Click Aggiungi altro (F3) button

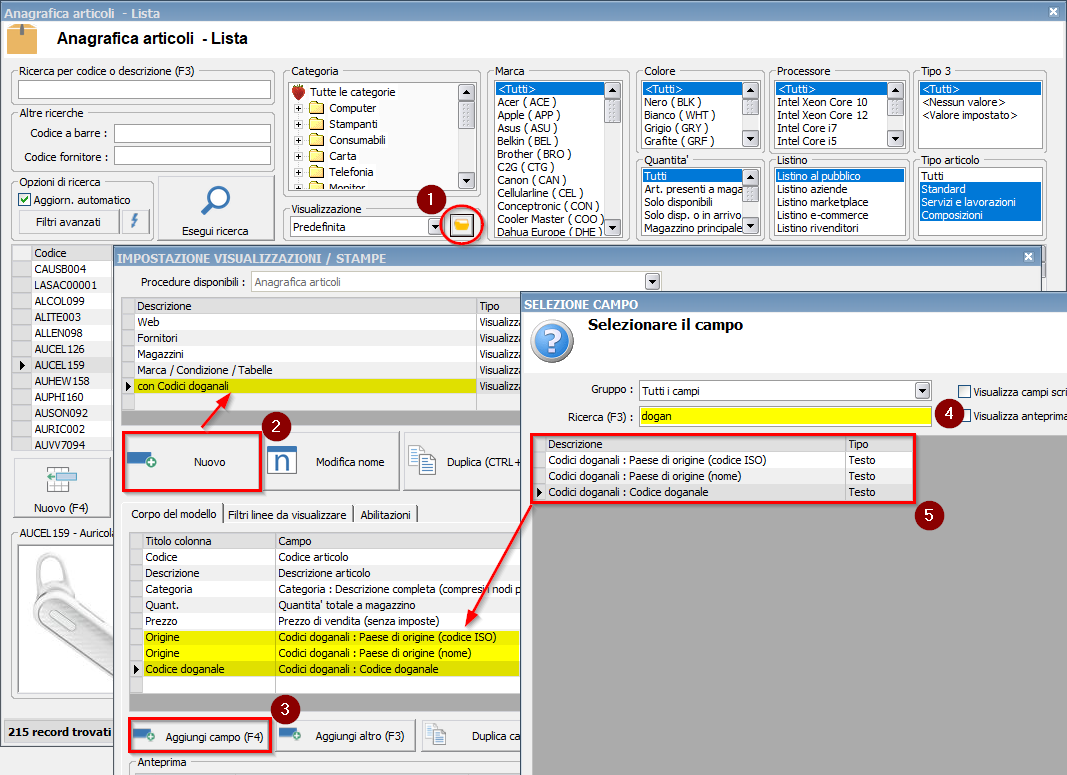343,736
